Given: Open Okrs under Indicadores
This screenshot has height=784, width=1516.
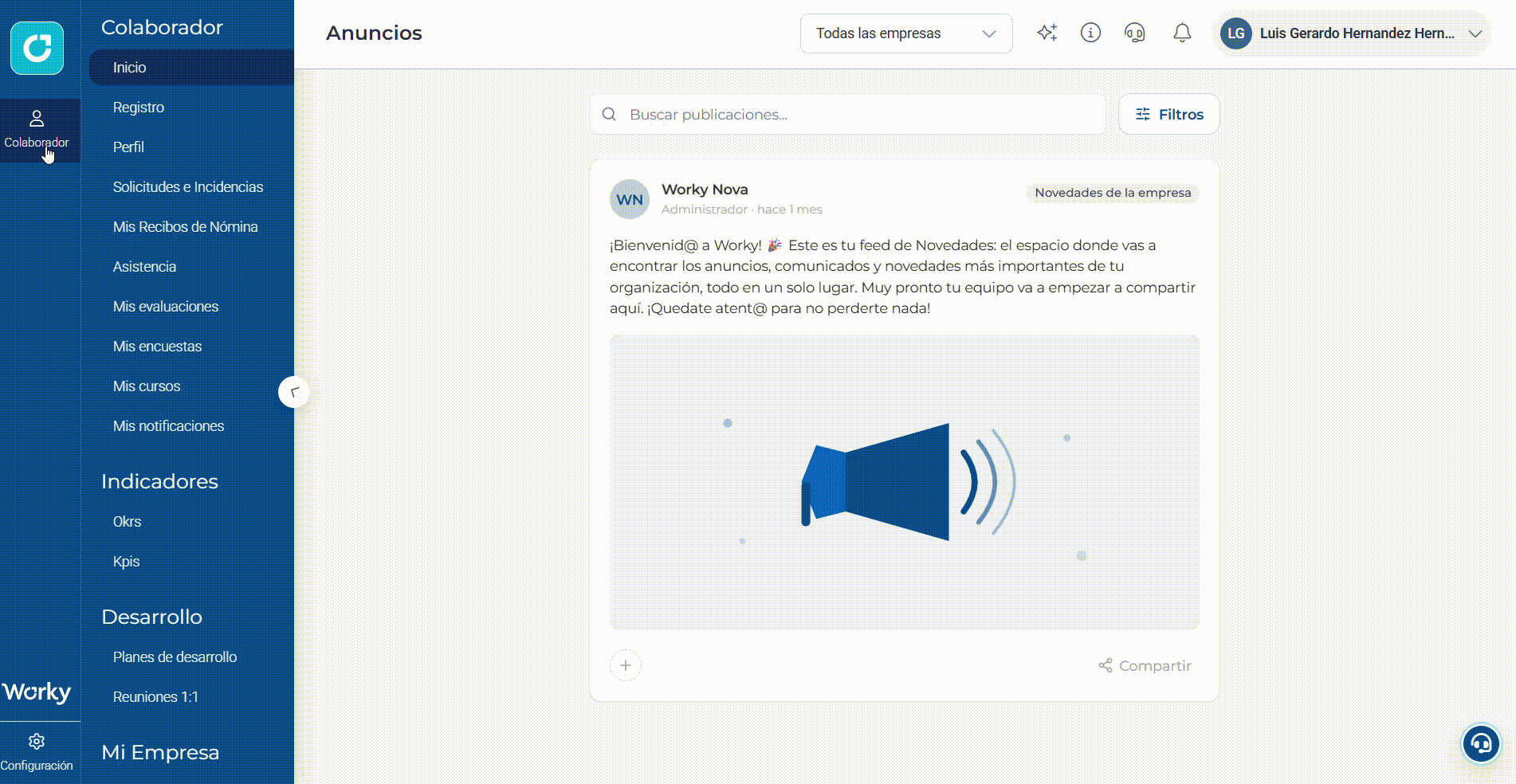Looking at the screenshot, I should click(x=127, y=521).
